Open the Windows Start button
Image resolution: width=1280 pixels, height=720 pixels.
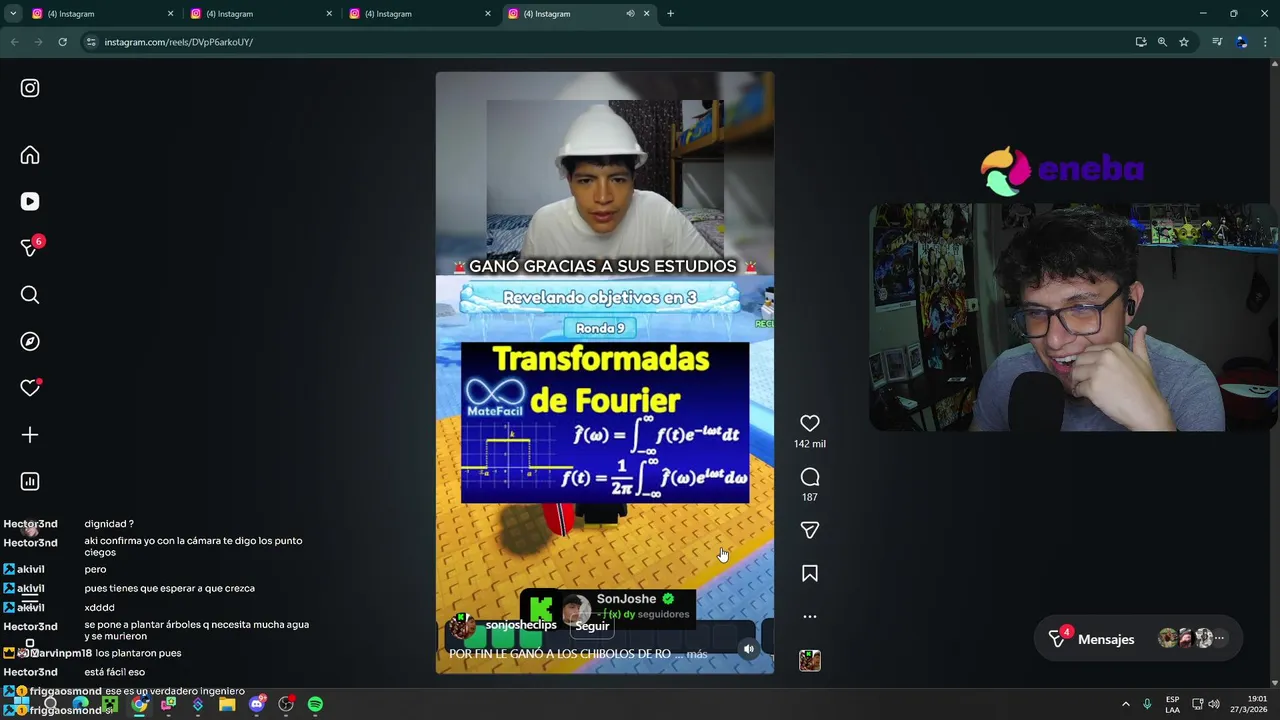point(20,704)
